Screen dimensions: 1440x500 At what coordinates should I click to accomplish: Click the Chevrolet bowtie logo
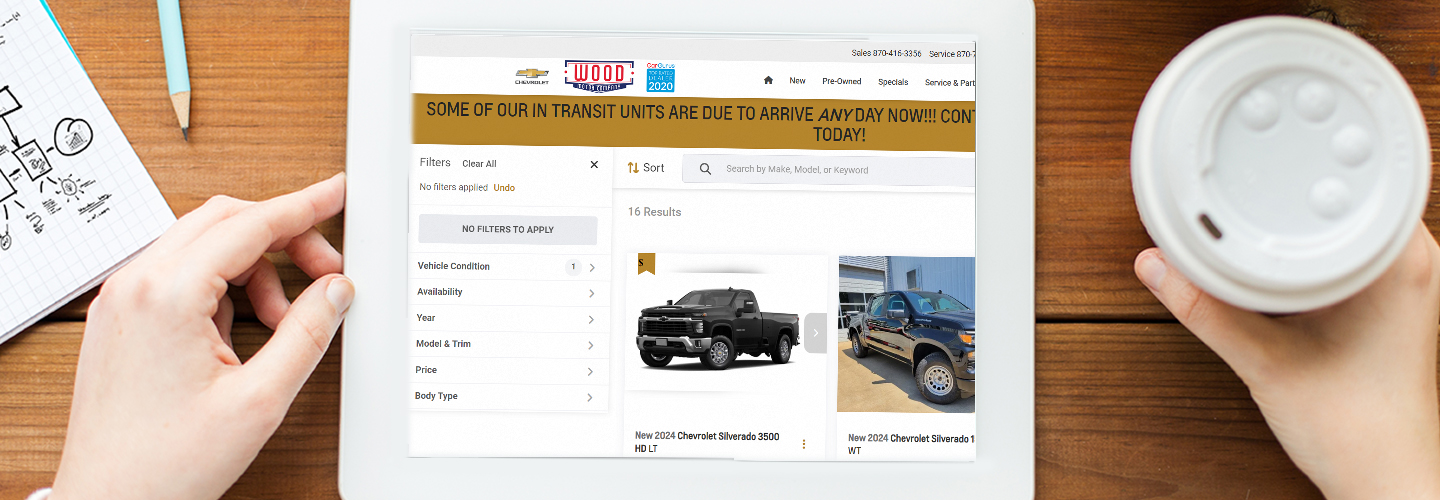(532, 76)
